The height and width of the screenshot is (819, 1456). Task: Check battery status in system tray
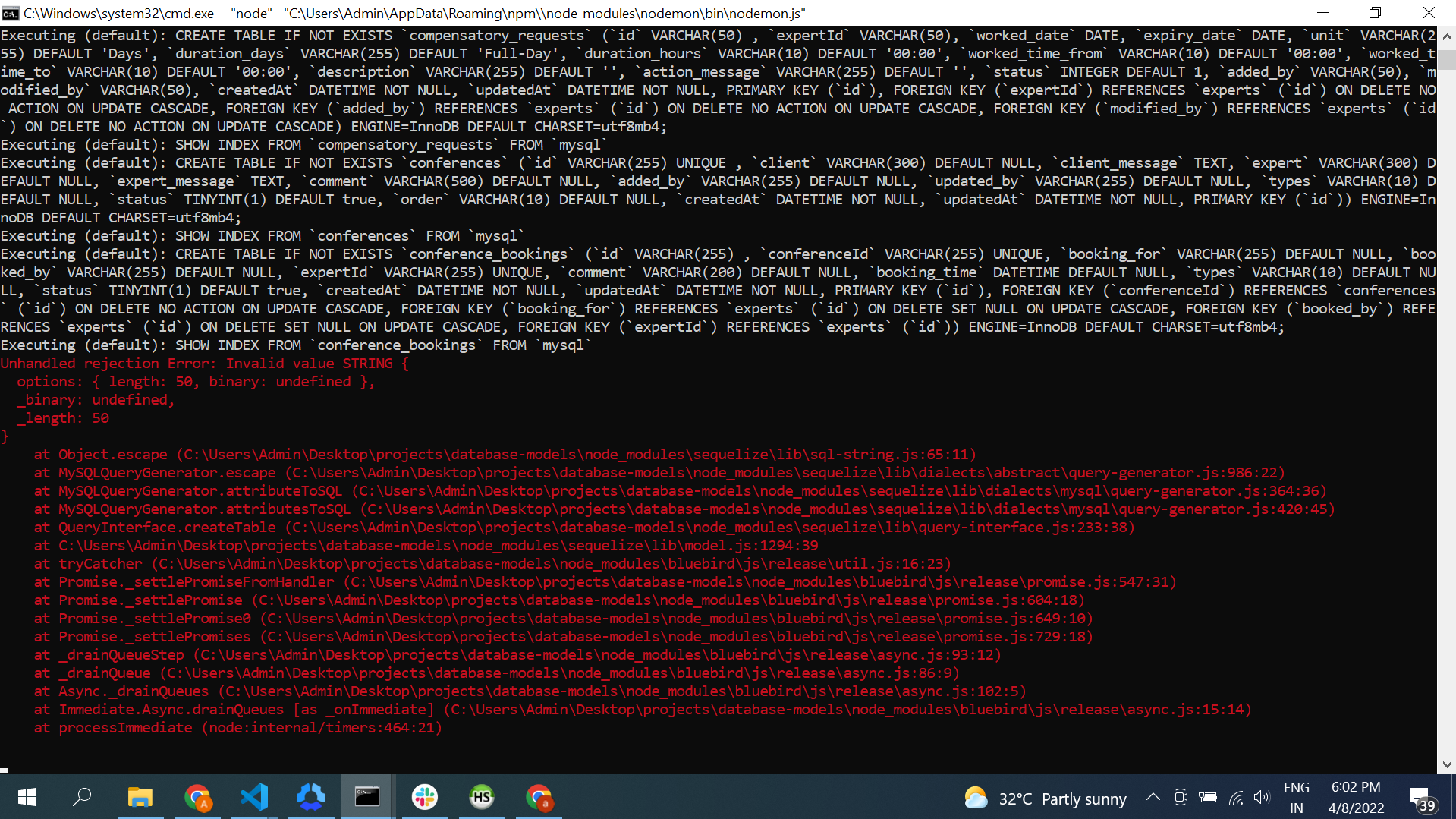coord(1208,797)
